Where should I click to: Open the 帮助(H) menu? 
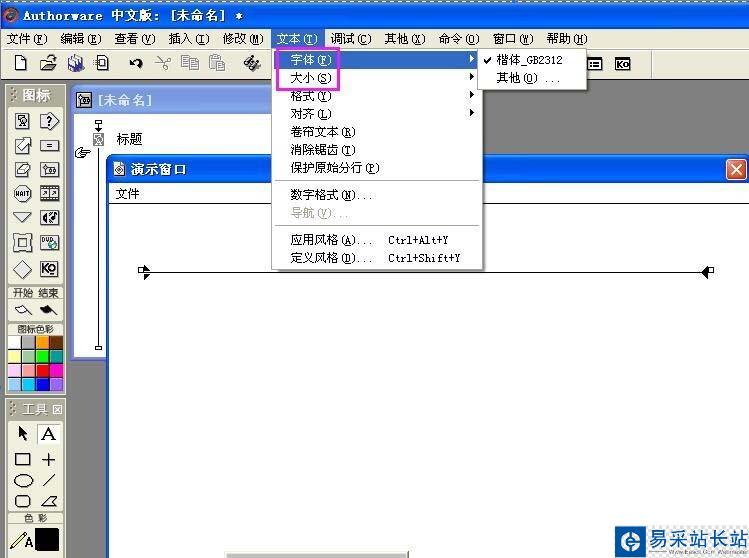point(567,39)
